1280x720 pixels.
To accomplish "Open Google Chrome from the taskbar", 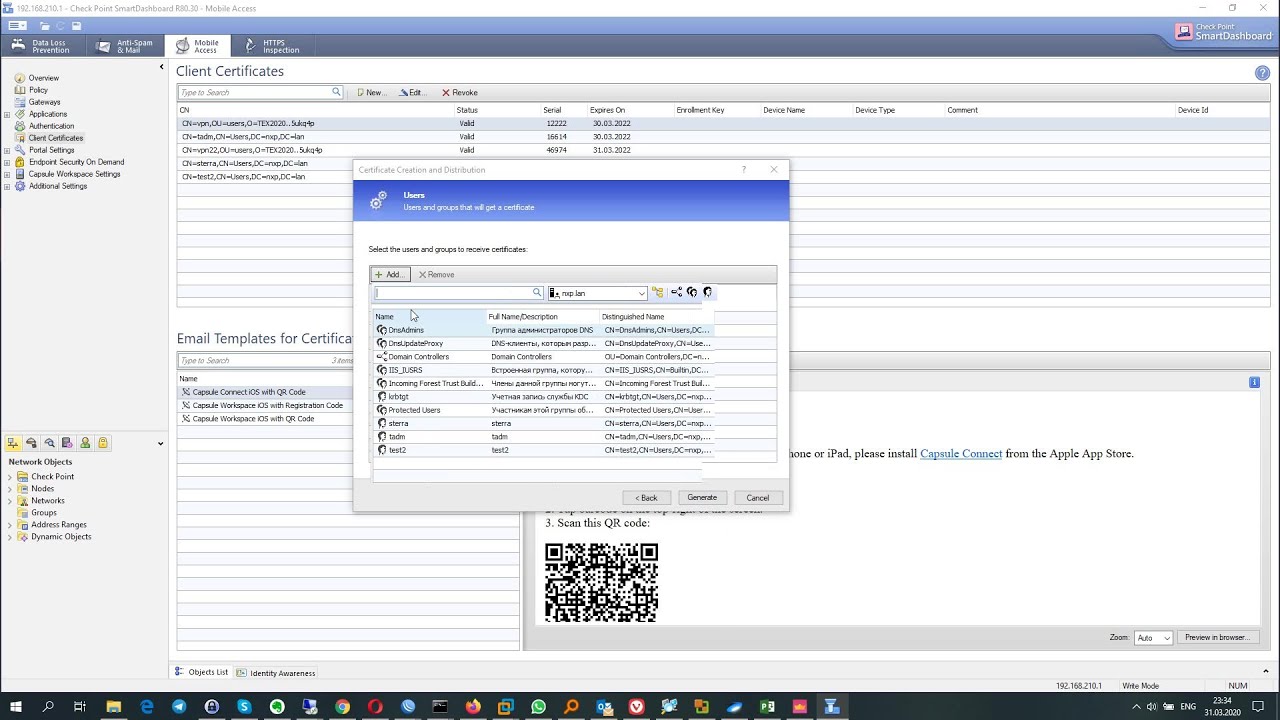I will point(342,707).
